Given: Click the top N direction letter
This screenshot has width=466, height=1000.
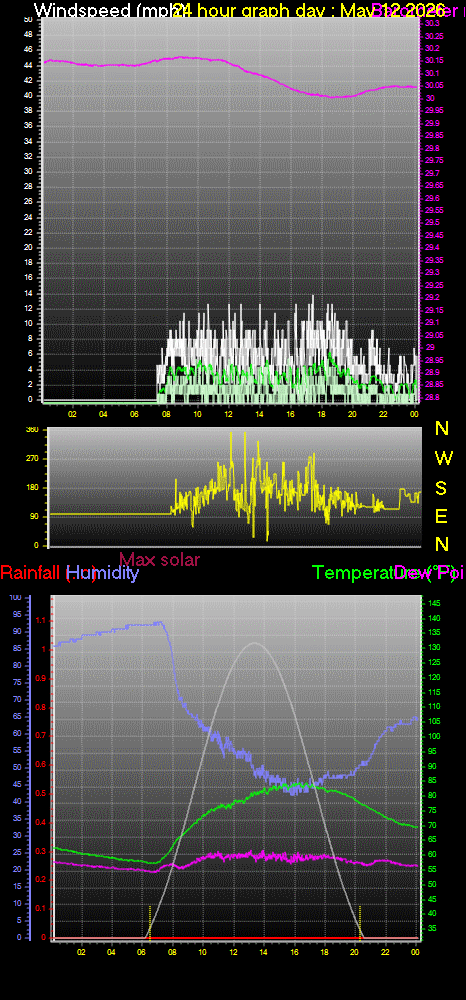Looking at the screenshot, I should click(441, 429).
